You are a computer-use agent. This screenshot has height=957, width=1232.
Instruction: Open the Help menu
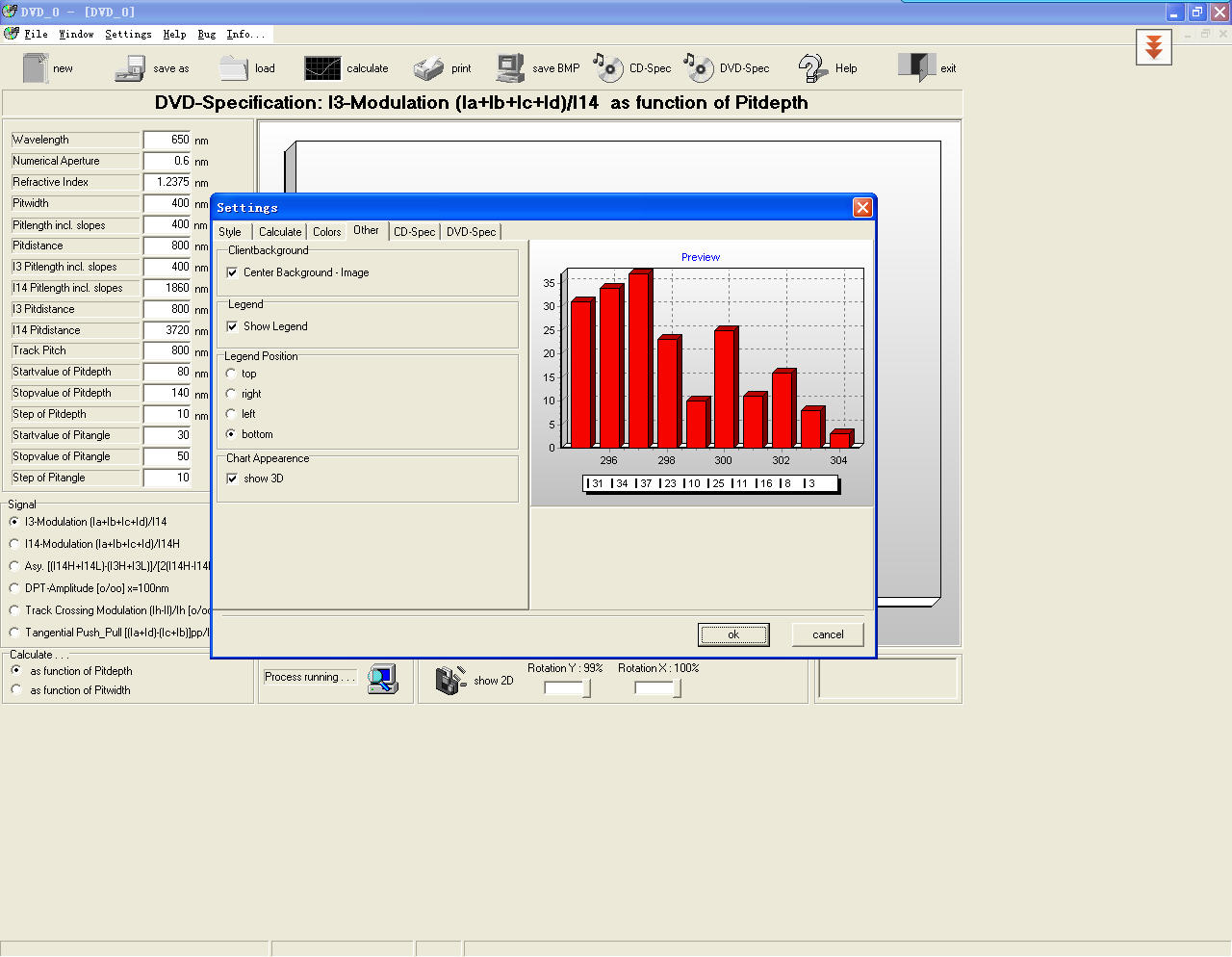[174, 34]
